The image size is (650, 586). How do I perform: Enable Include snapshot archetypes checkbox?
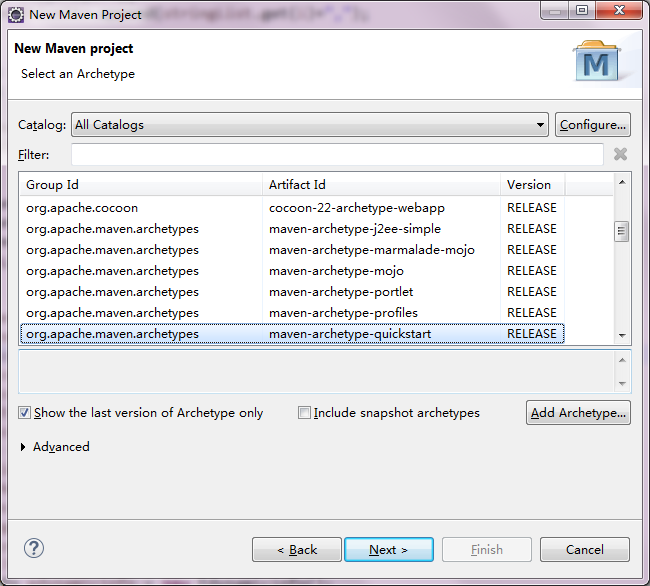pos(304,413)
